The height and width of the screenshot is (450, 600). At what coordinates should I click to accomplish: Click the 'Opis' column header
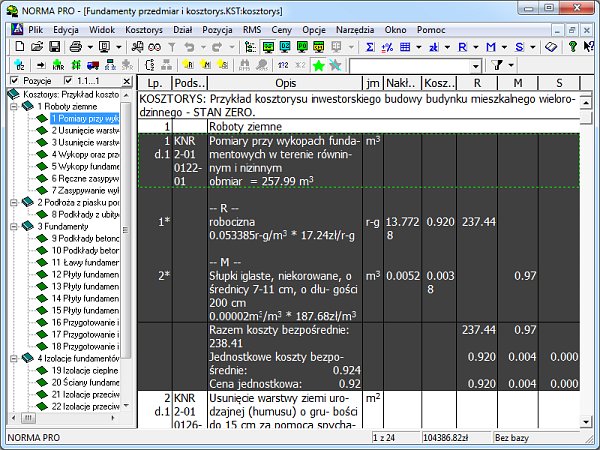click(x=285, y=83)
